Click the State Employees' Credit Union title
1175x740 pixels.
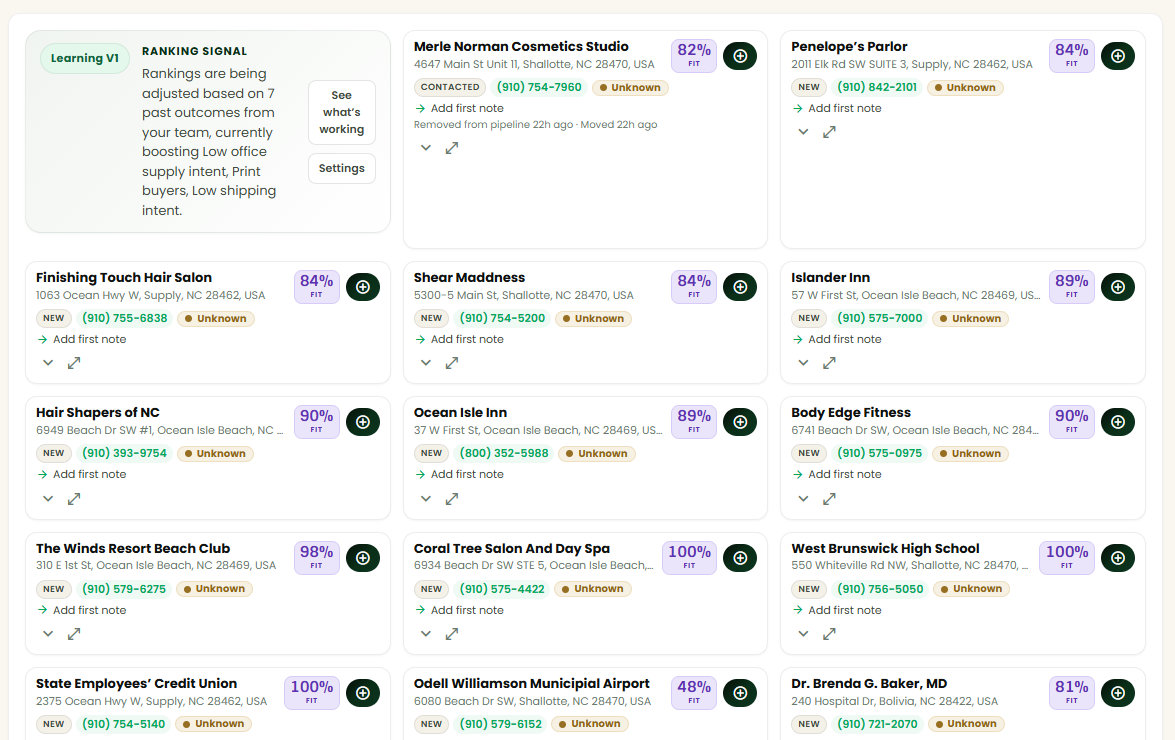136,684
